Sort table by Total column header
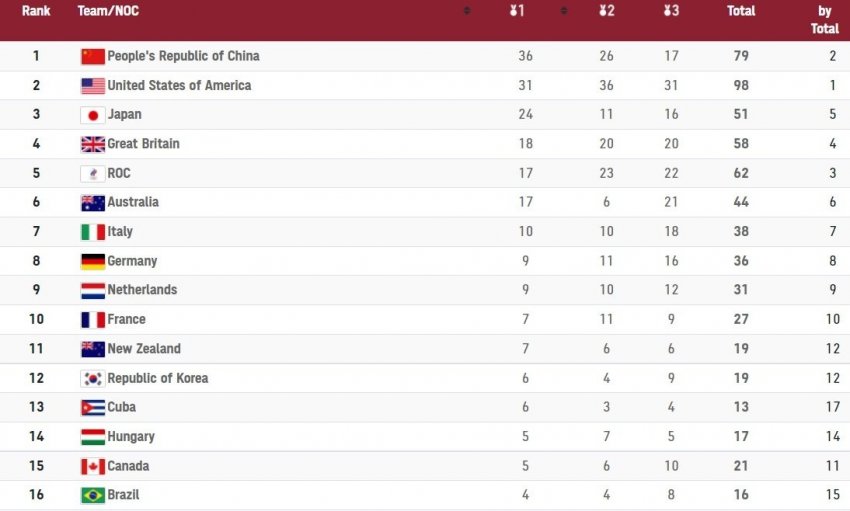Image resolution: width=850 pixels, height=511 pixels. [x=741, y=11]
